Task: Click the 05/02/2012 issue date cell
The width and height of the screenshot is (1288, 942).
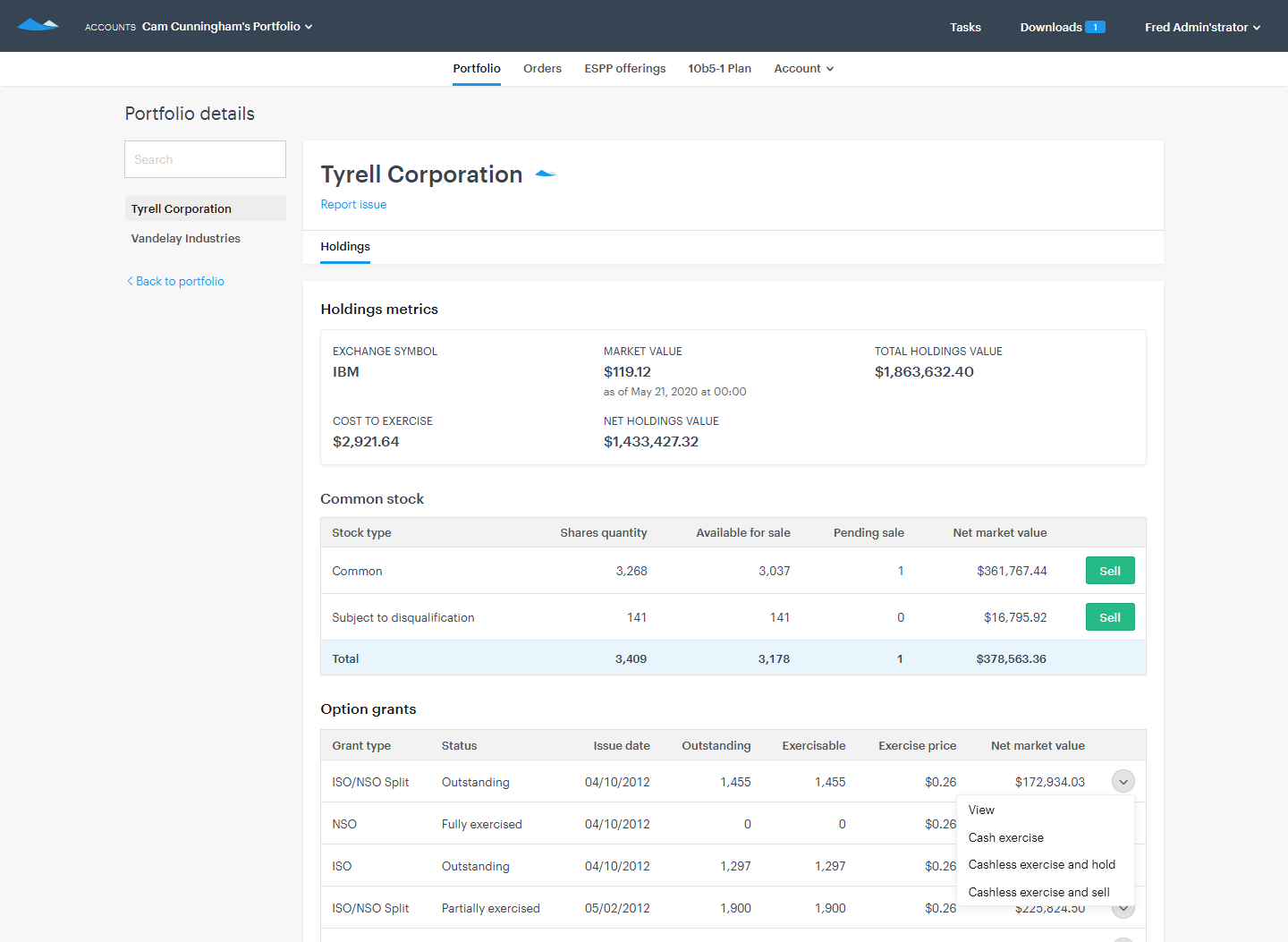Action: [617, 908]
